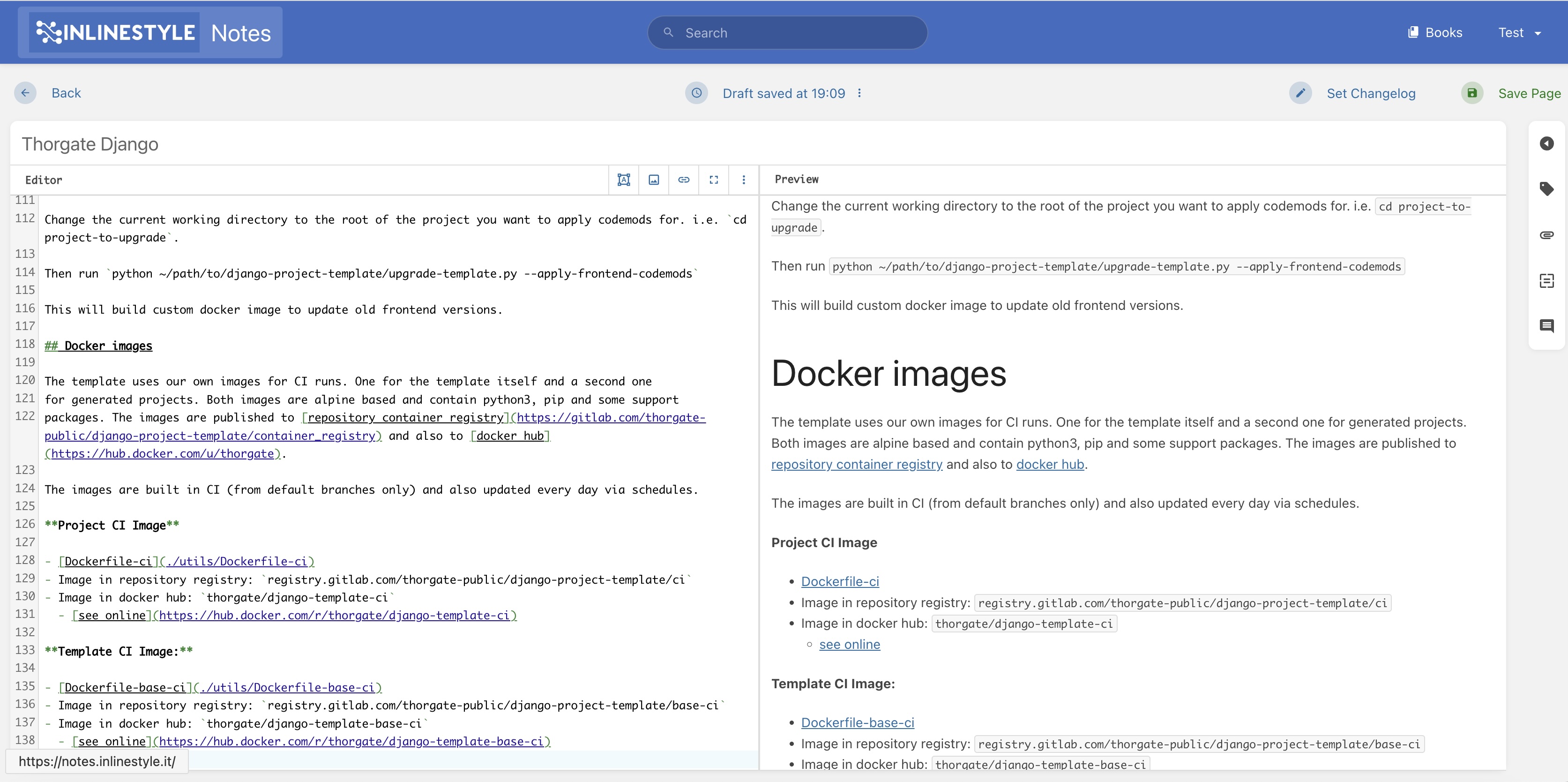Viewport: 1568px width, 782px height.
Task: Click the Preview panel label
Action: coord(796,179)
